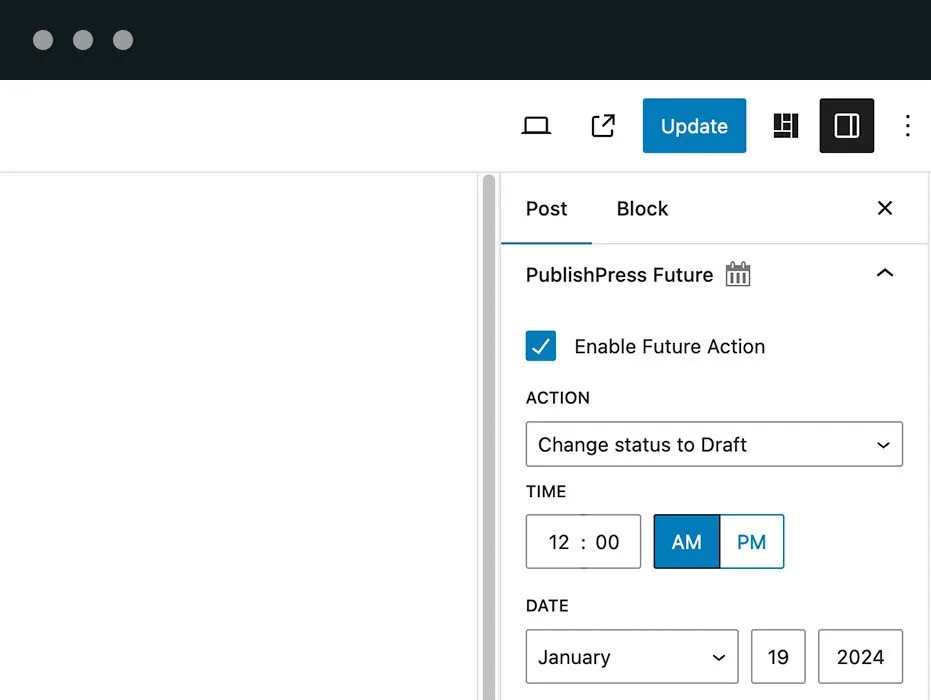This screenshot has height=700, width=931.
Task: Open the block patterns grid icon
Action: [786, 126]
